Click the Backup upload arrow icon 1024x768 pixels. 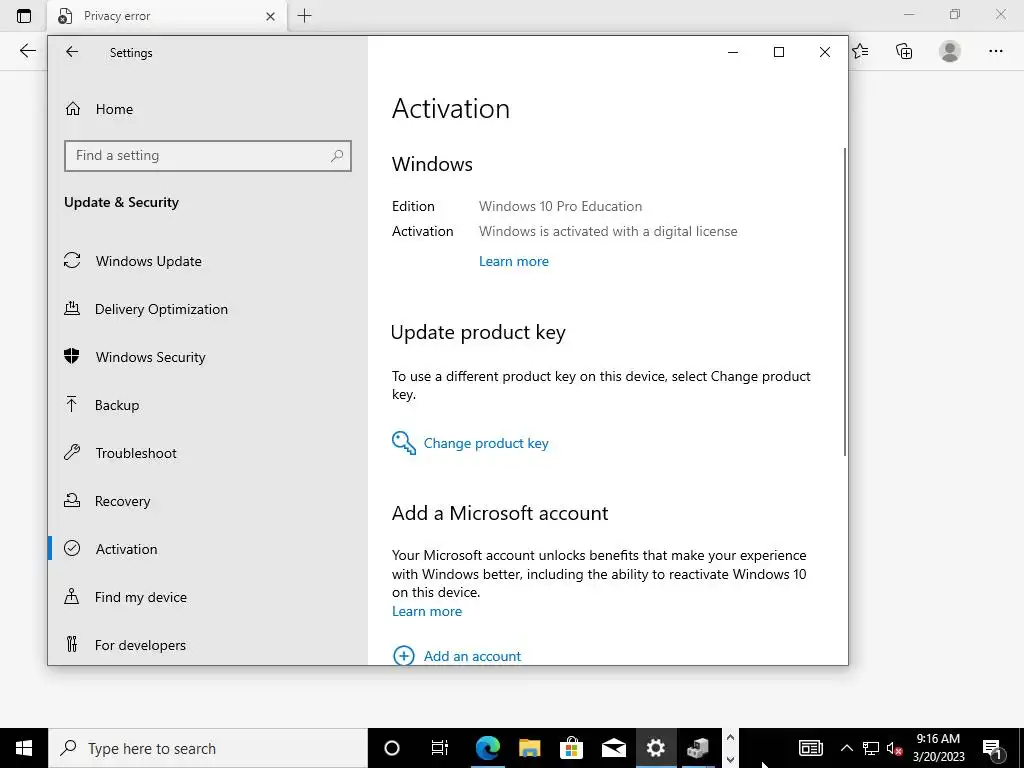click(x=72, y=404)
